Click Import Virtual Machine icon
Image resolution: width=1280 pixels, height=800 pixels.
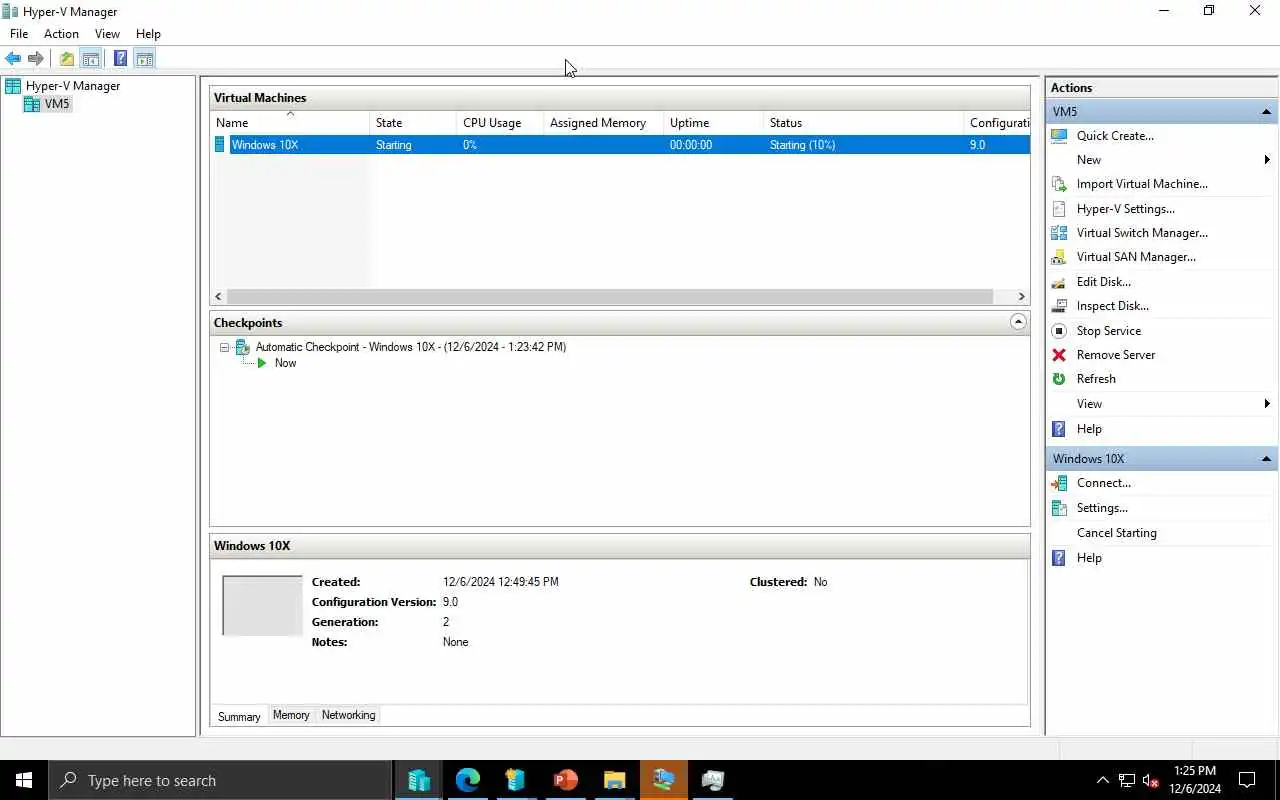1059,184
